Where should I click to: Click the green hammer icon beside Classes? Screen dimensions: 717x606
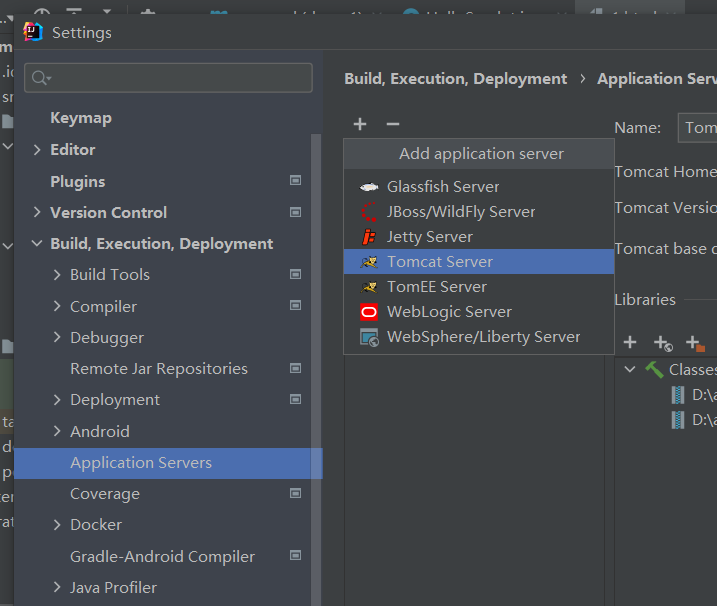(654, 369)
